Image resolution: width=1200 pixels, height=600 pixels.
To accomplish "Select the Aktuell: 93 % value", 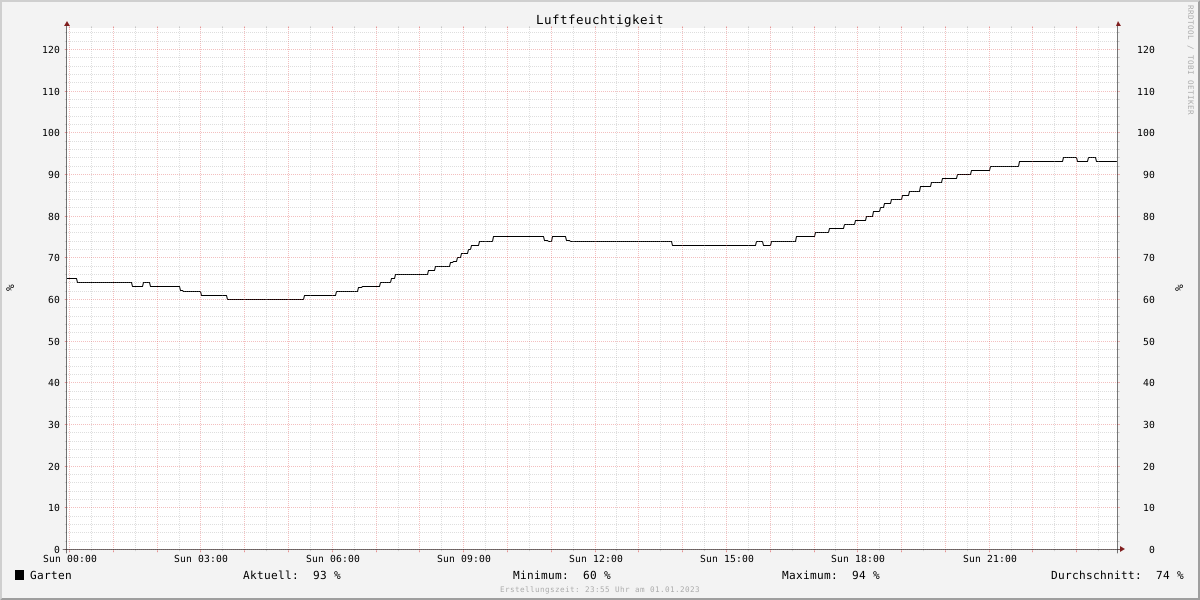I will (292, 575).
